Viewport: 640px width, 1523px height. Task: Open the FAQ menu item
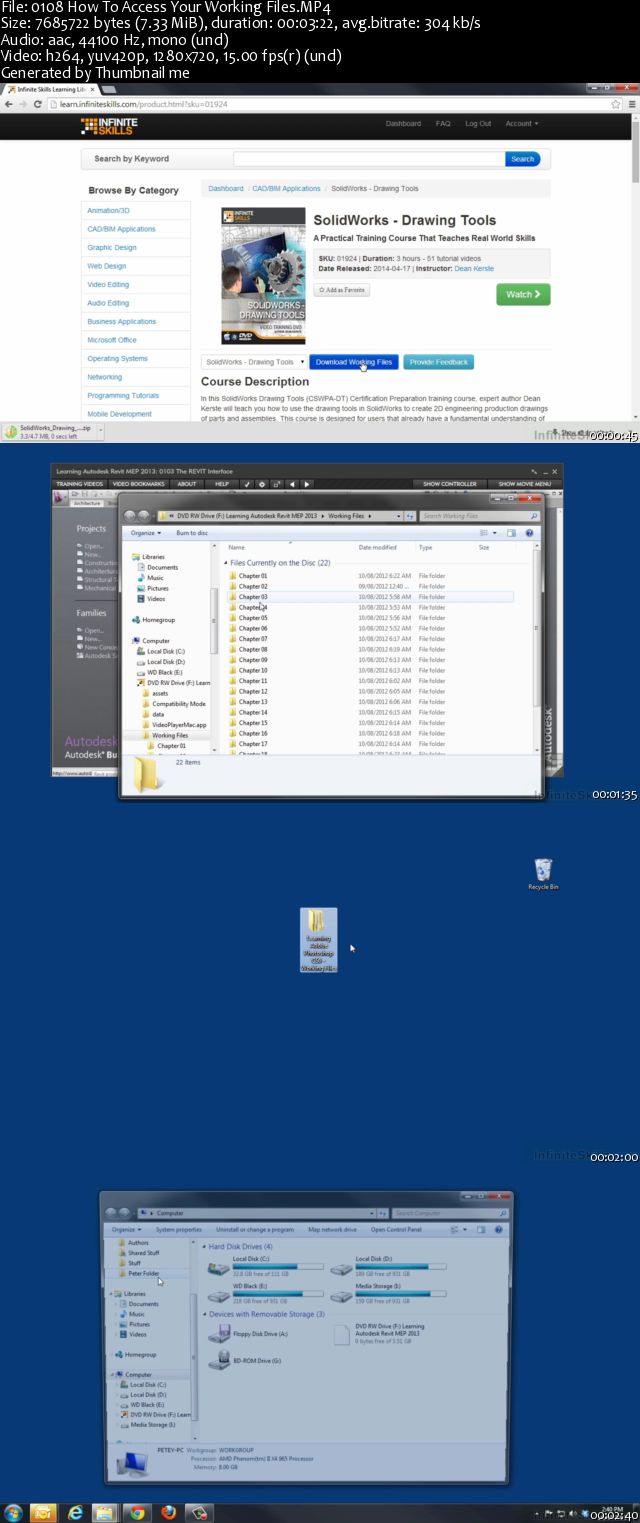(x=443, y=124)
